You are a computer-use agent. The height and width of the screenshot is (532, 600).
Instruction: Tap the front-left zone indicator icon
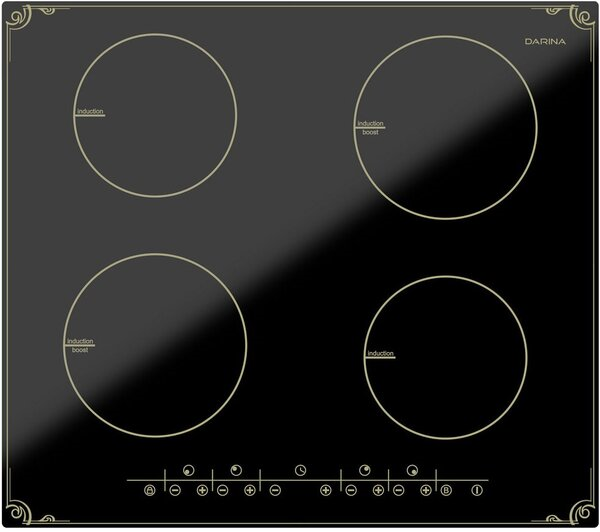coord(189,470)
